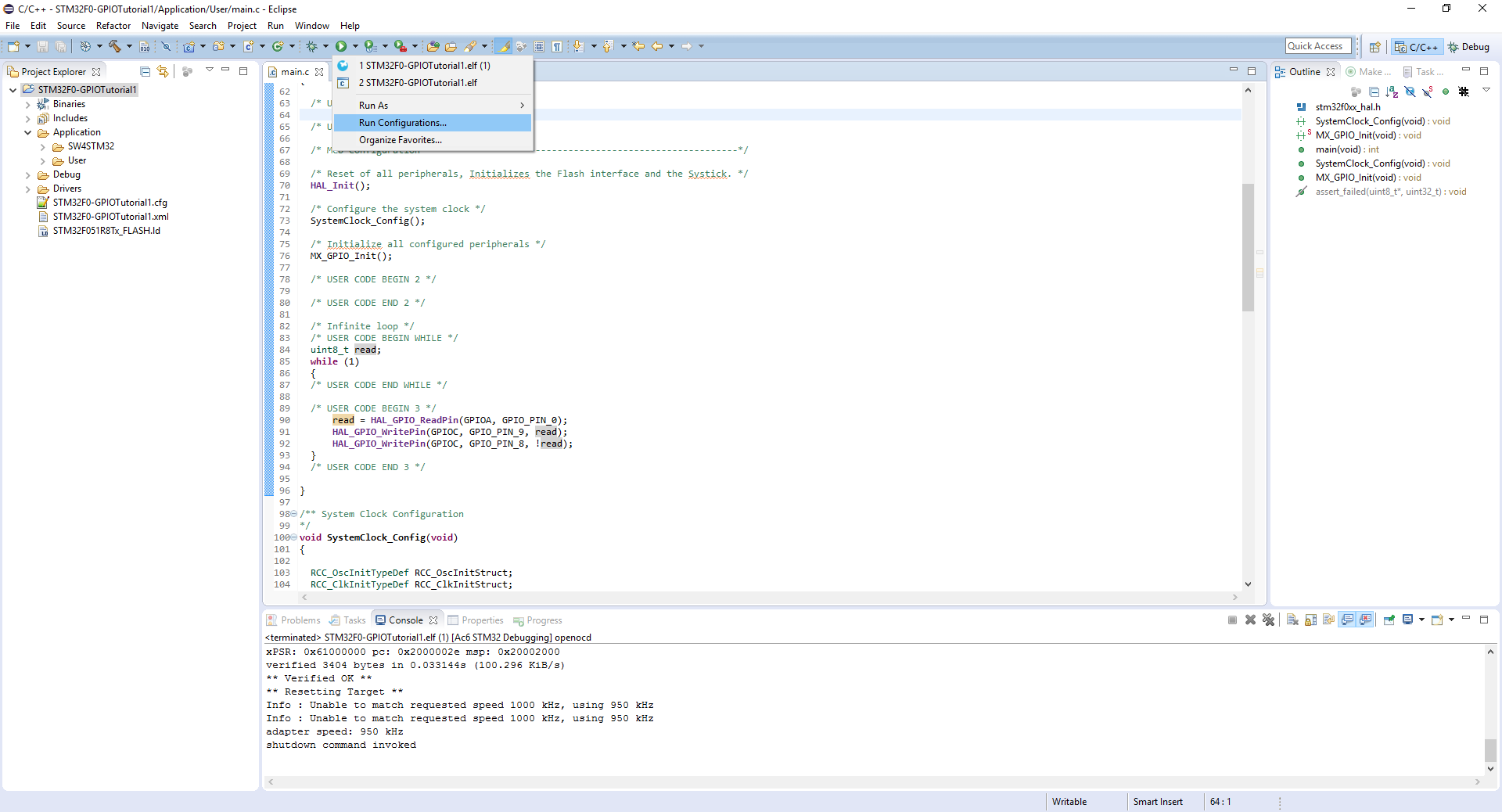Click the Build hammer icon in the toolbar

click(x=114, y=47)
